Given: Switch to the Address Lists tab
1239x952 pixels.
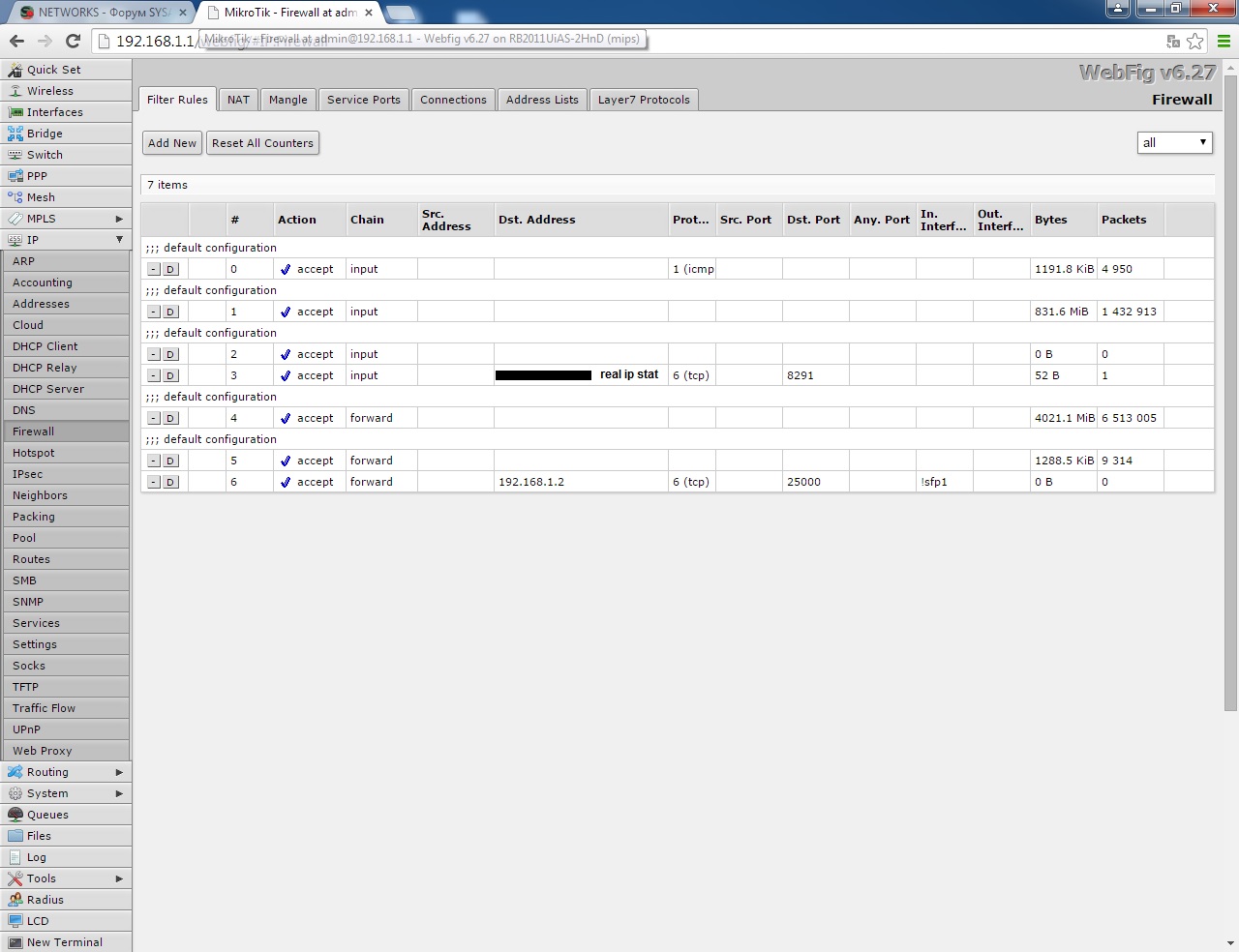Looking at the screenshot, I should [542, 100].
